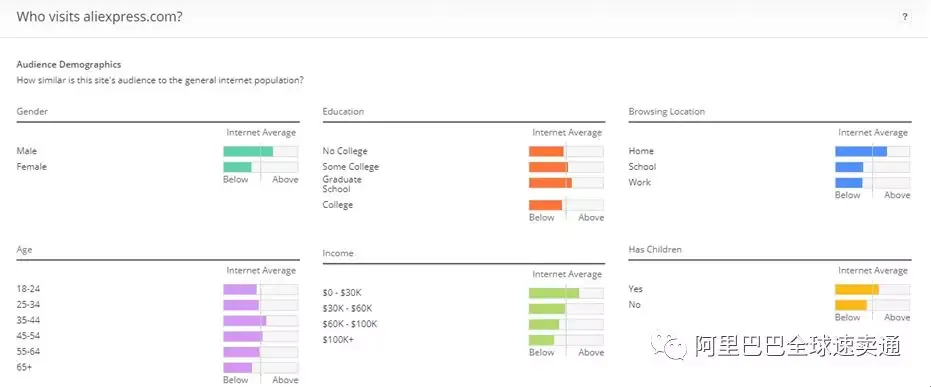
Task: Click 'Internet Average' in the Age section
Action: click(261, 271)
